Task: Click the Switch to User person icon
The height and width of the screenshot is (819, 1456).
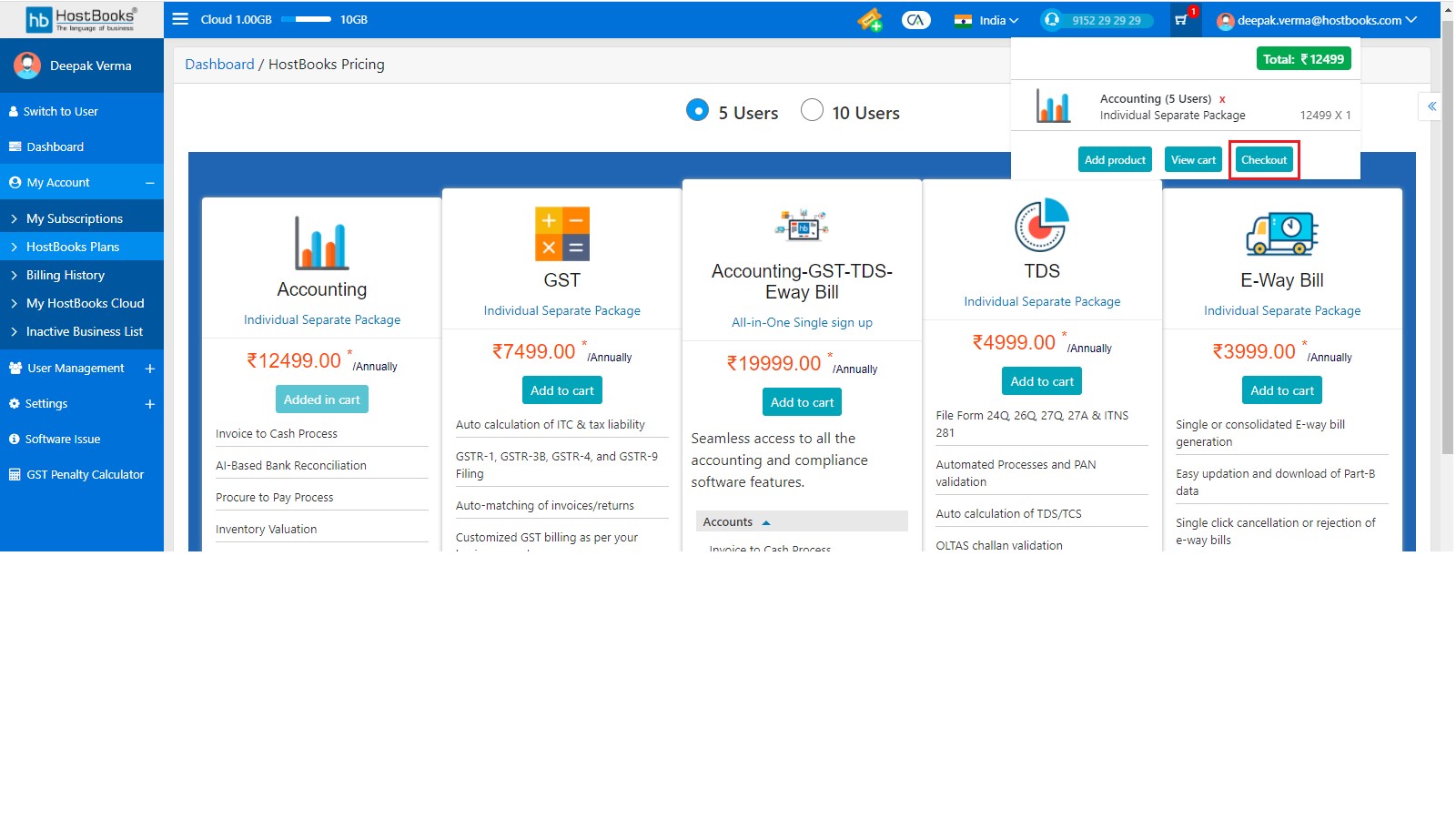Action: coord(14,112)
